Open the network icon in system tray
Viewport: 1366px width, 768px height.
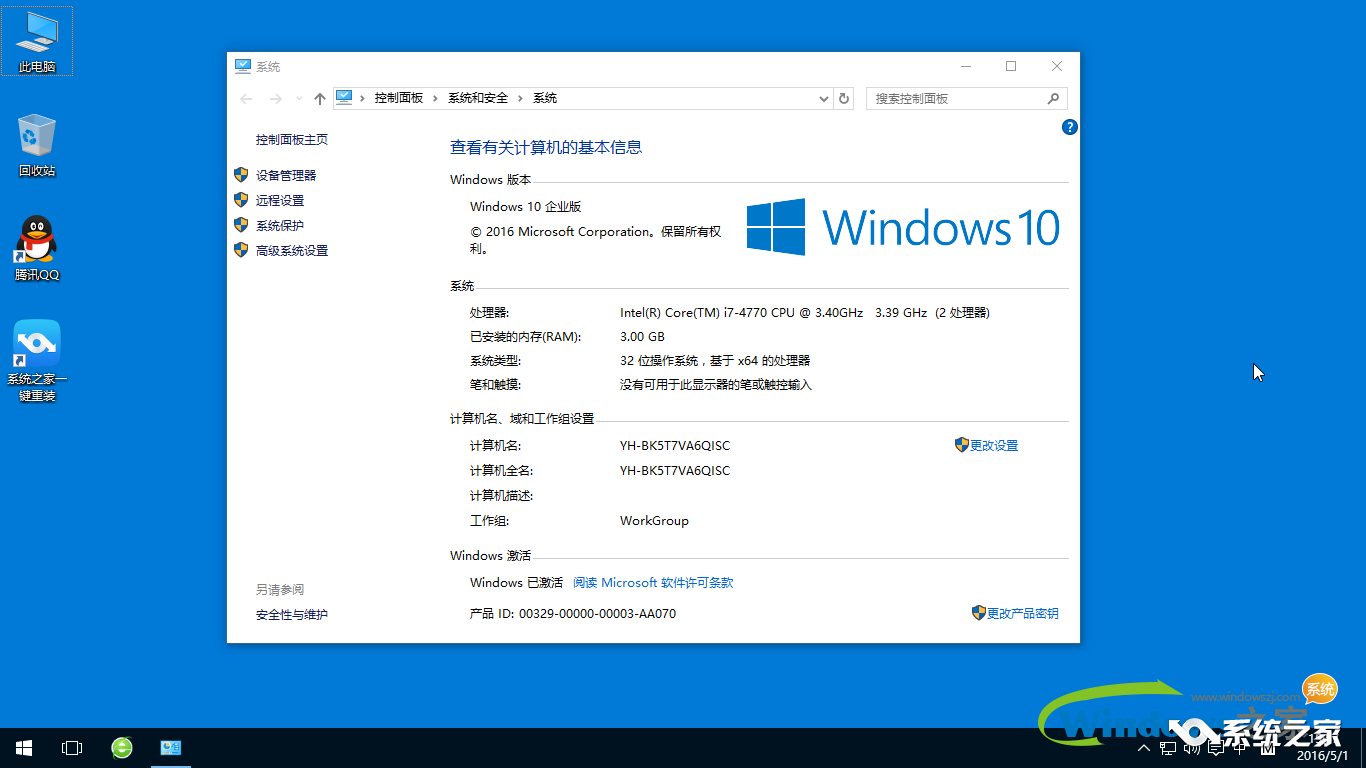coord(1166,747)
